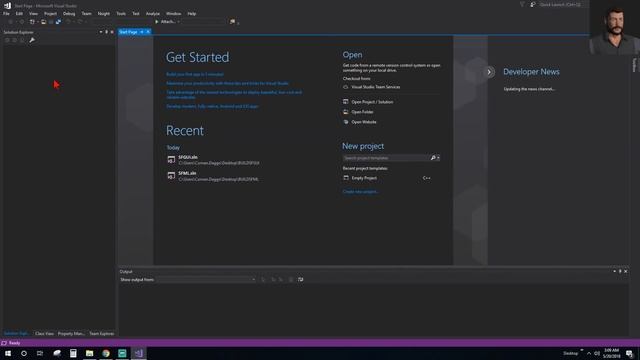Click the Save All toolbar icon
The image size is (640, 360).
click(58, 22)
